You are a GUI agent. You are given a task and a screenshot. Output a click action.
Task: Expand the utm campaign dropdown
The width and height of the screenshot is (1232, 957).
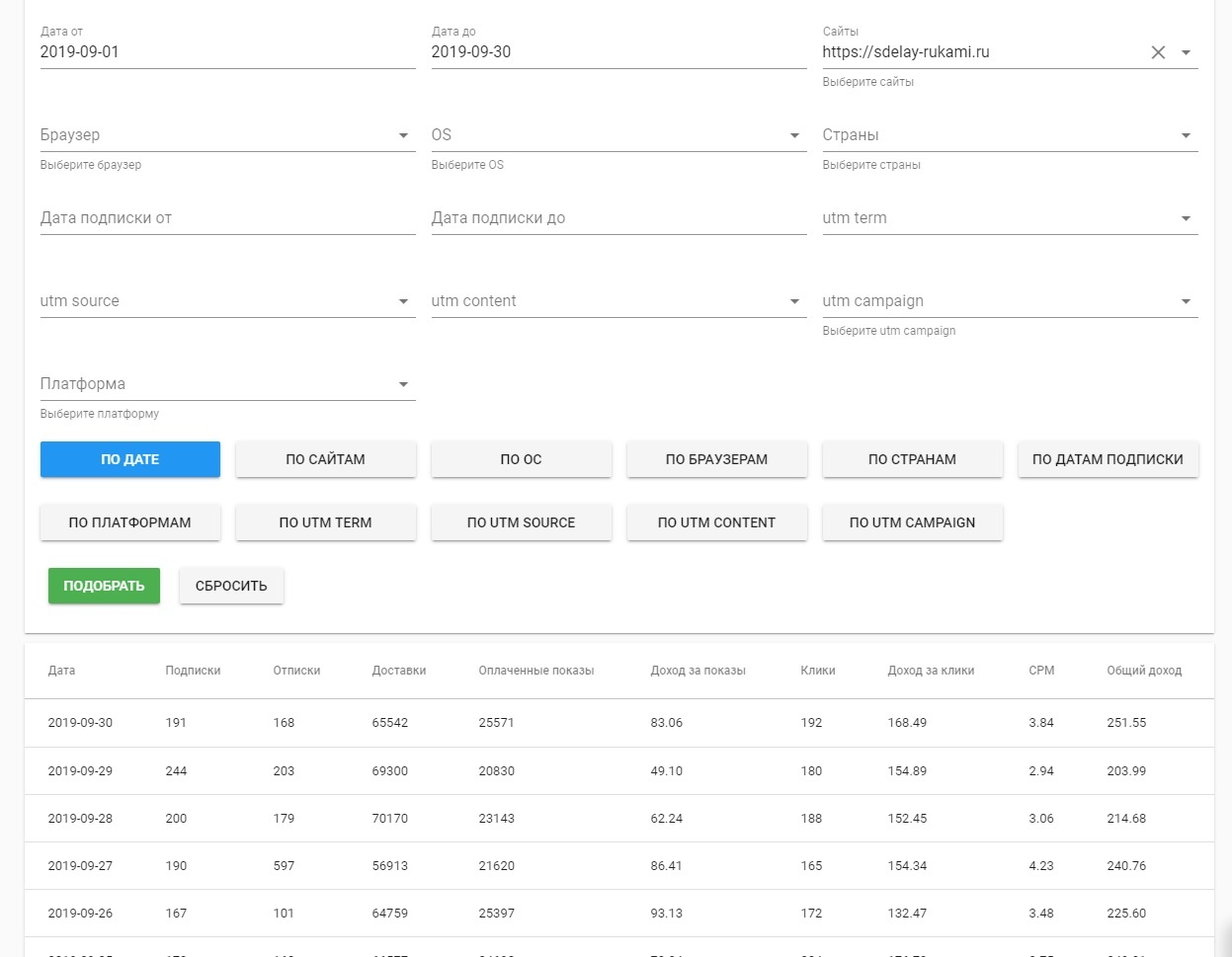pos(1186,301)
